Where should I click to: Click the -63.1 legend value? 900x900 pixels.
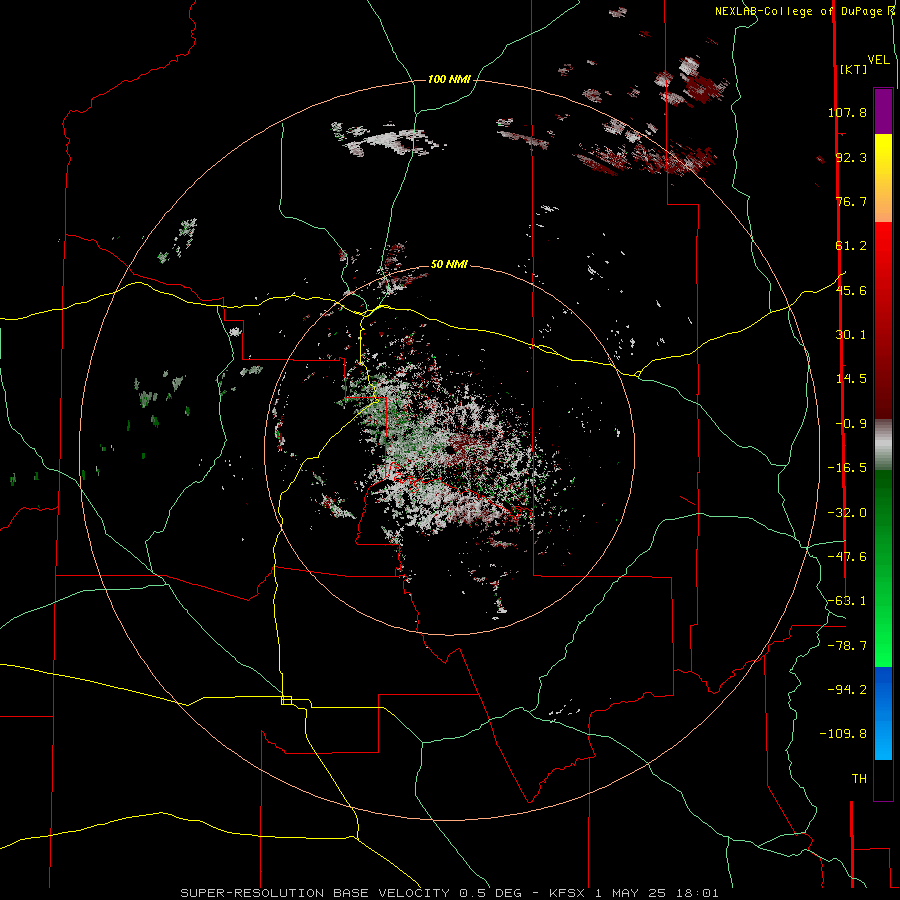click(847, 601)
